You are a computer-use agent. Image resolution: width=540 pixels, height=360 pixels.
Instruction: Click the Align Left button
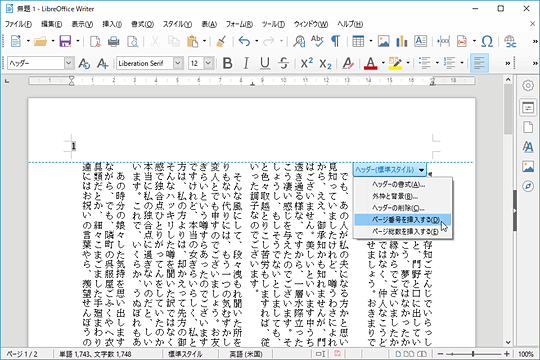[x=479, y=63]
